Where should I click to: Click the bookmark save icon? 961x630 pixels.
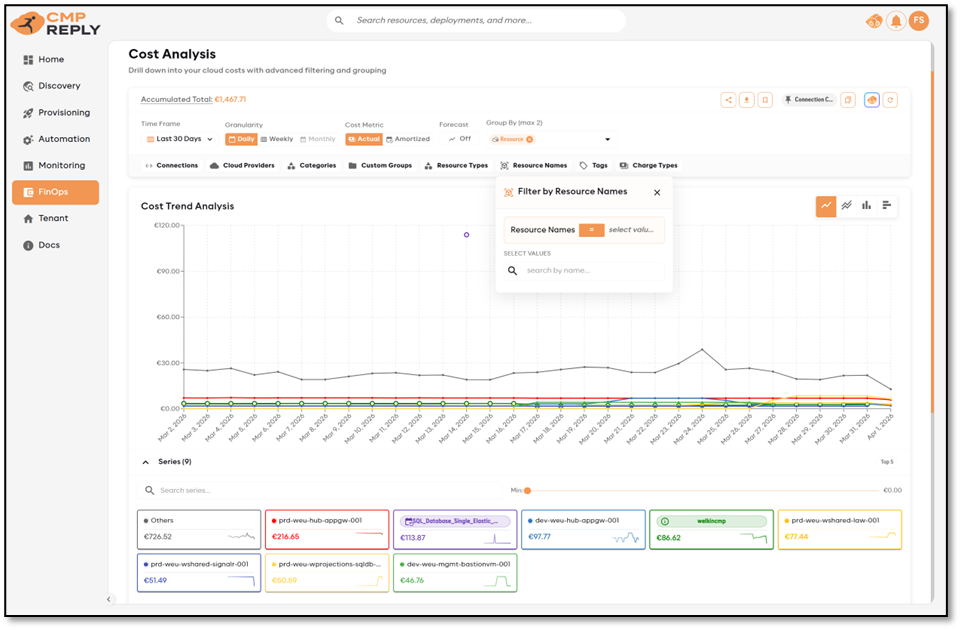(764, 100)
